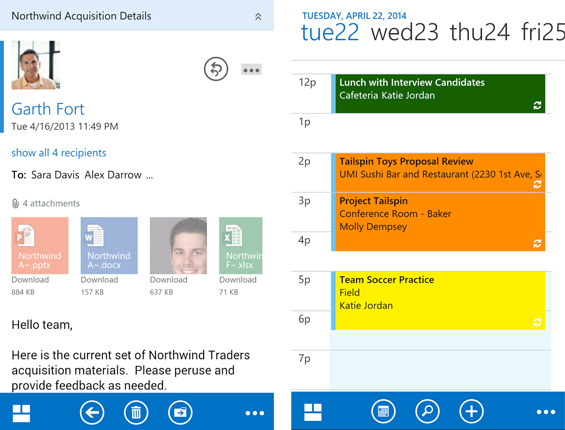Expand the calendar bottom bar's ellipsis menu

point(546,412)
